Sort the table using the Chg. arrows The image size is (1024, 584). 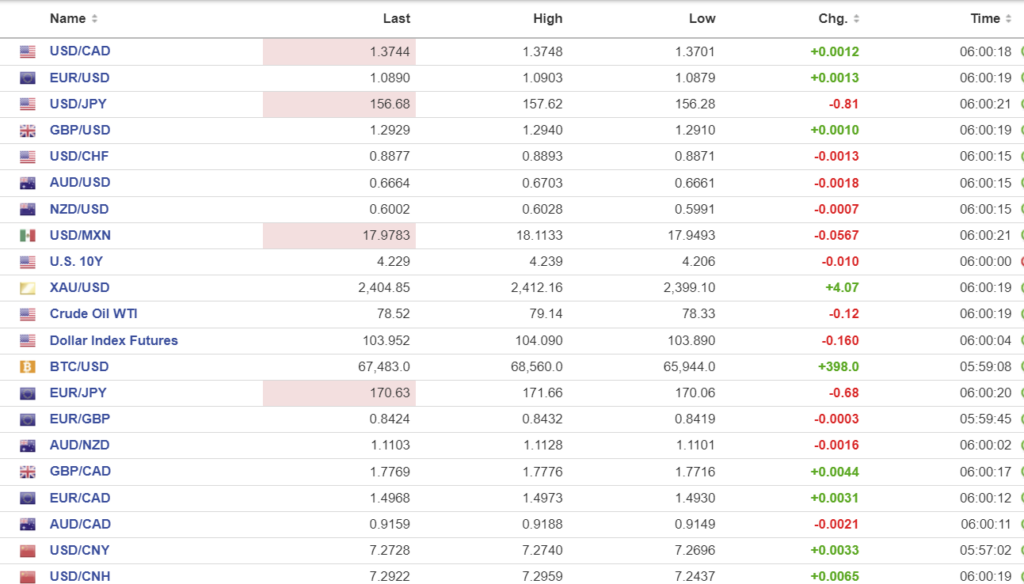click(855, 19)
